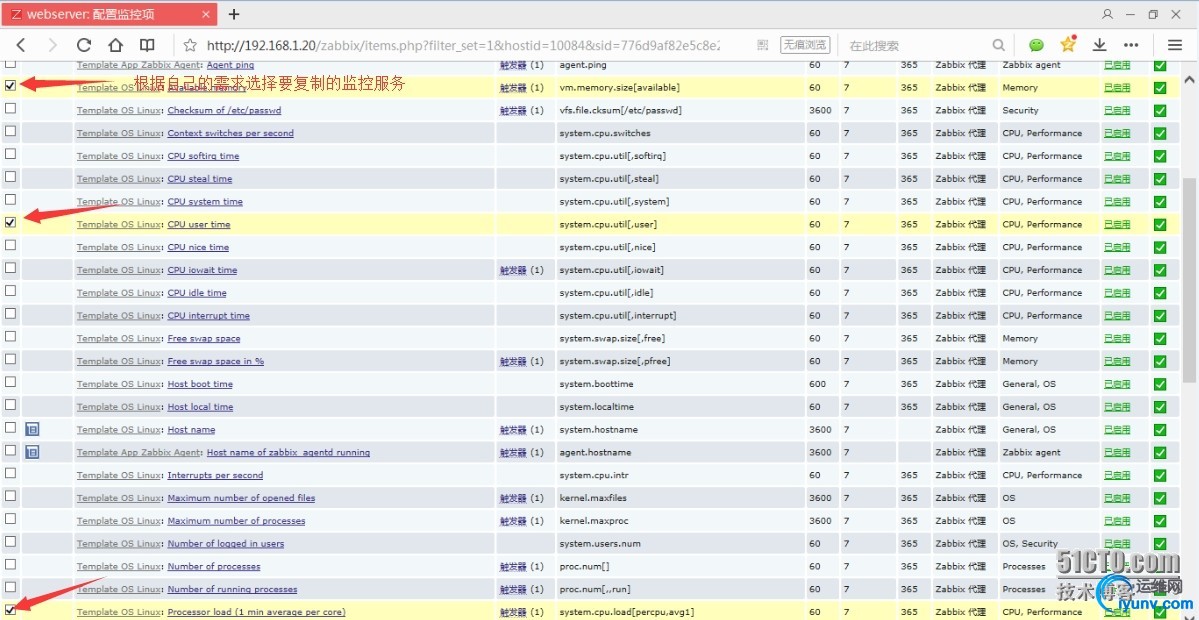The image size is (1199, 620).
Task: Uncheck the CPU user time checkbox
Action: [10, 222]
